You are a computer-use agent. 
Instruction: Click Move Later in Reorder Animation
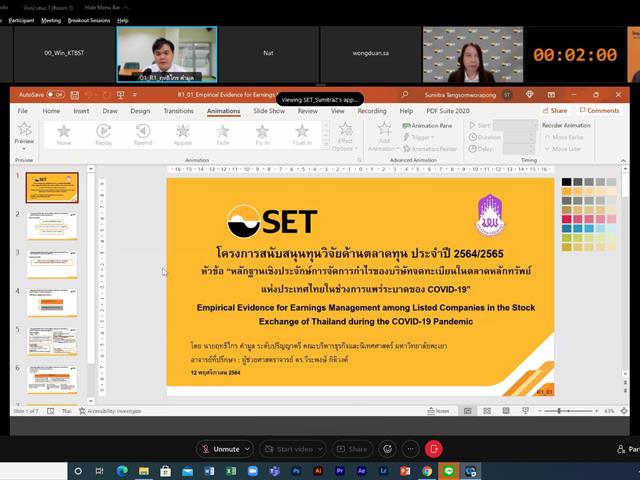coord(562,149)
